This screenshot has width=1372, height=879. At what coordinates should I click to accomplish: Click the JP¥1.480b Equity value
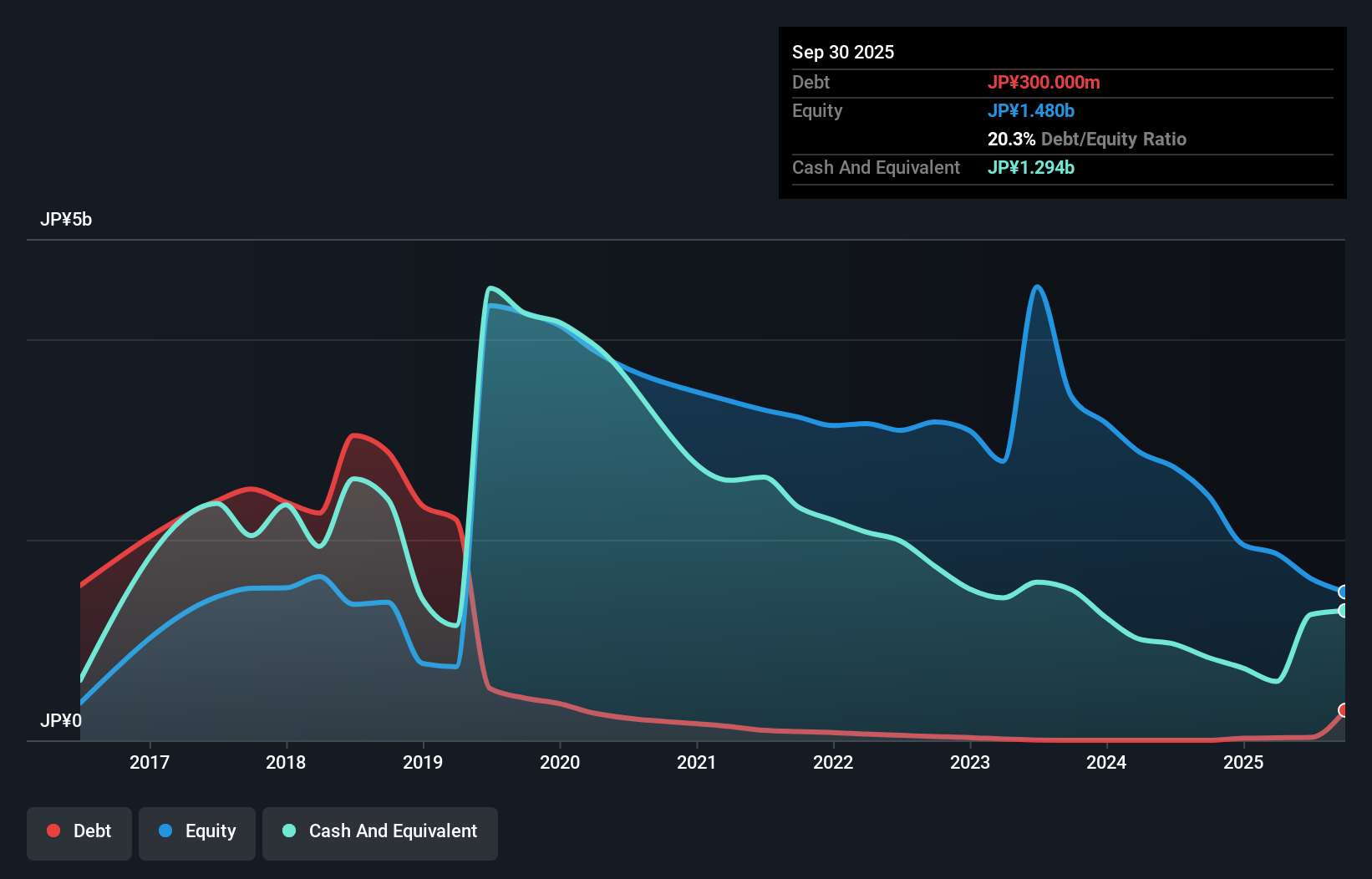tap(1031, 110)
